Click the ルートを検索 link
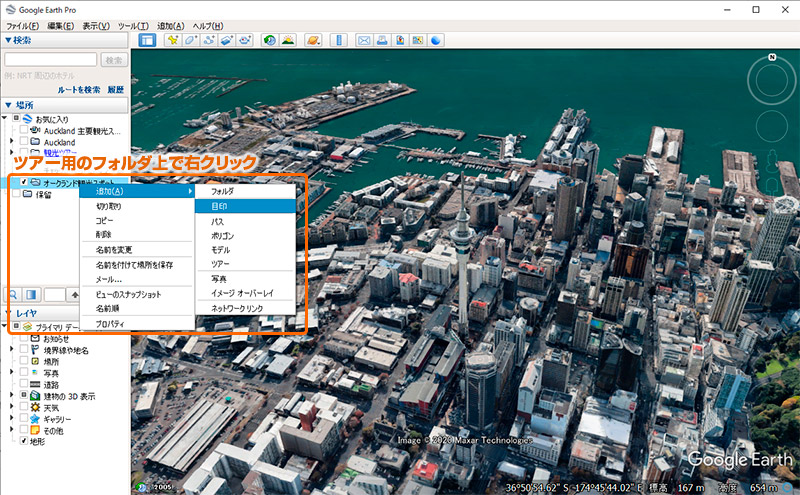800x495 pixels. (x=79, y=89)
